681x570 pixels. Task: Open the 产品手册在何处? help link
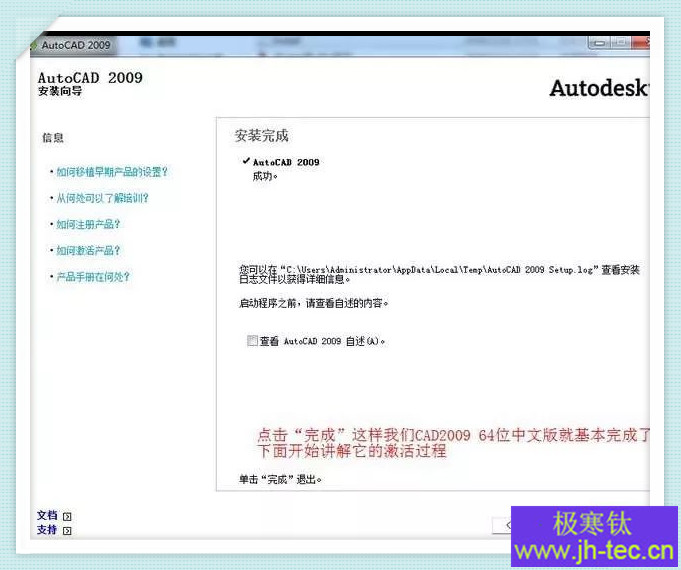(x=93, y=277)
